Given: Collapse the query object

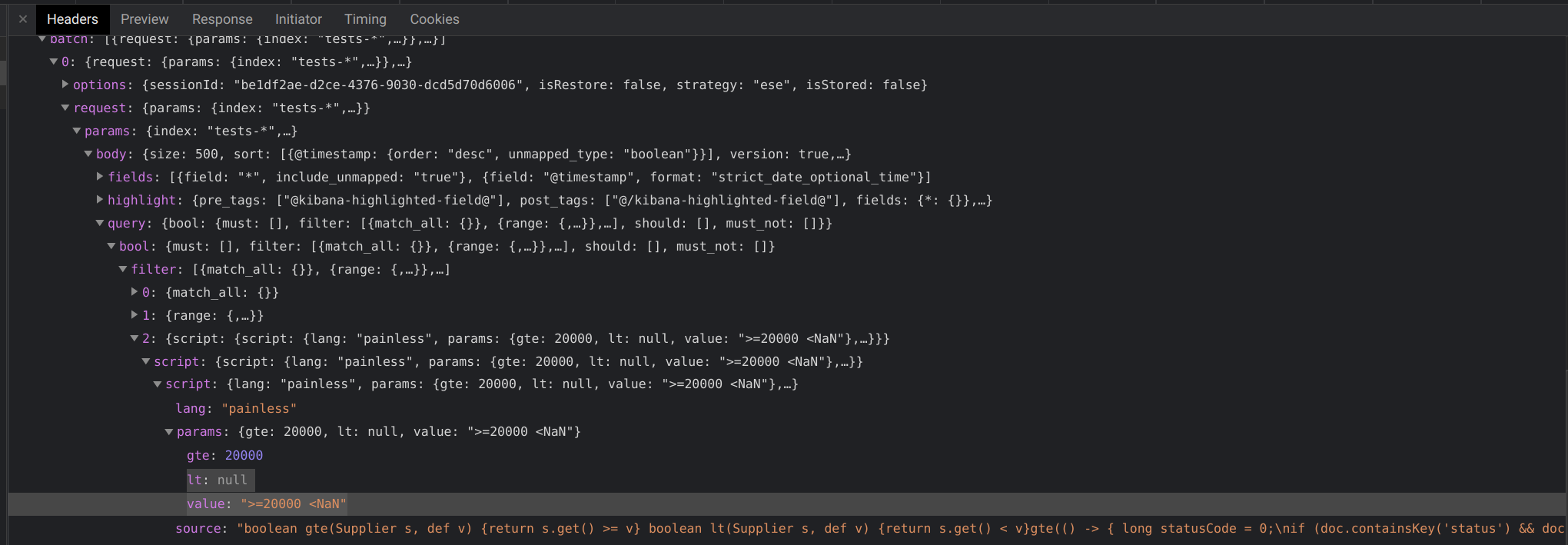Looking at the screenshot, I should coord(99,223).
